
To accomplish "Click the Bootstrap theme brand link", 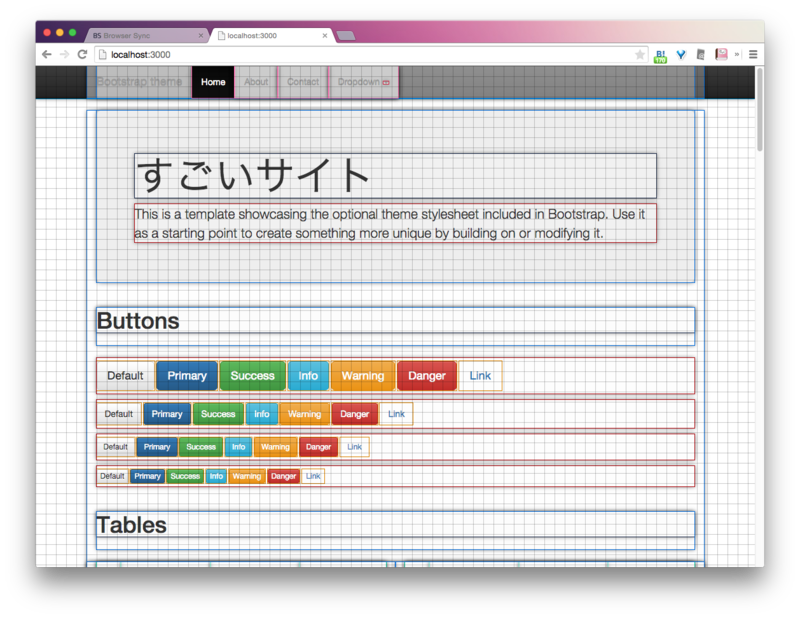I will click(139, 82).
